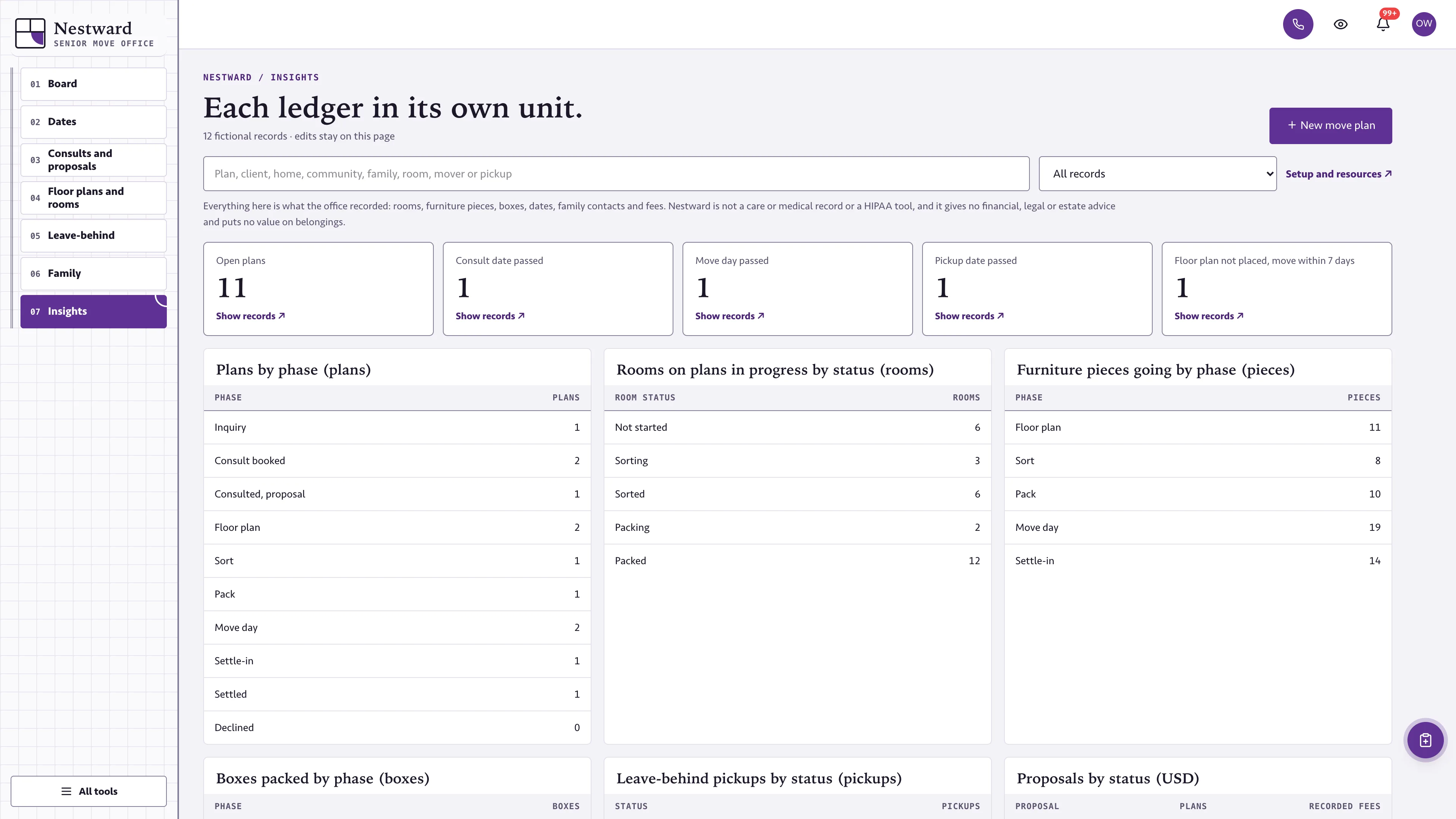Open Family section in sidebar
Viewport: 1456px width, 819px height.
(x=93, y=273)
